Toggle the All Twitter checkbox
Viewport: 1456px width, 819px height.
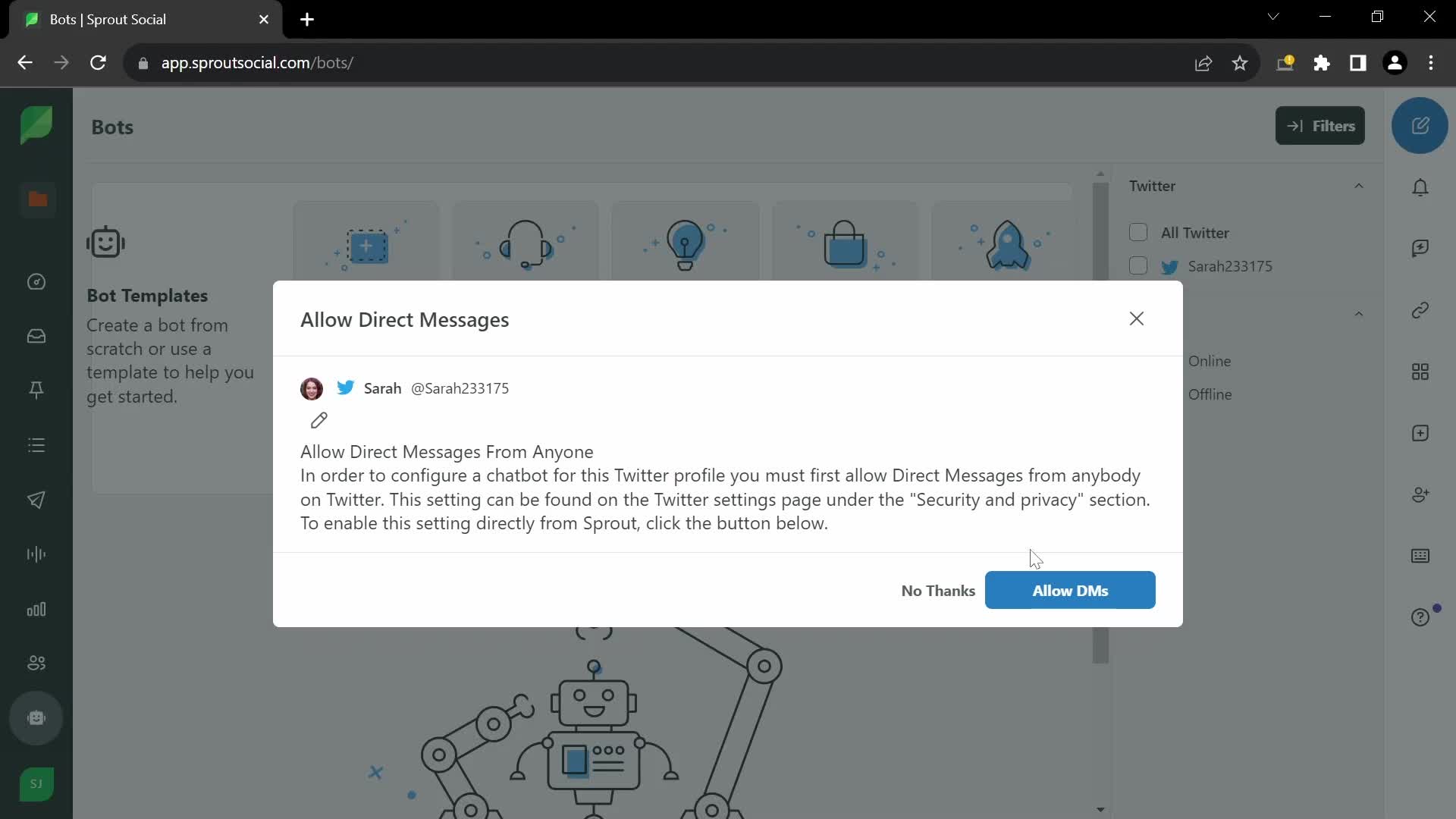pyautogui.click(x=1138, y=232)
